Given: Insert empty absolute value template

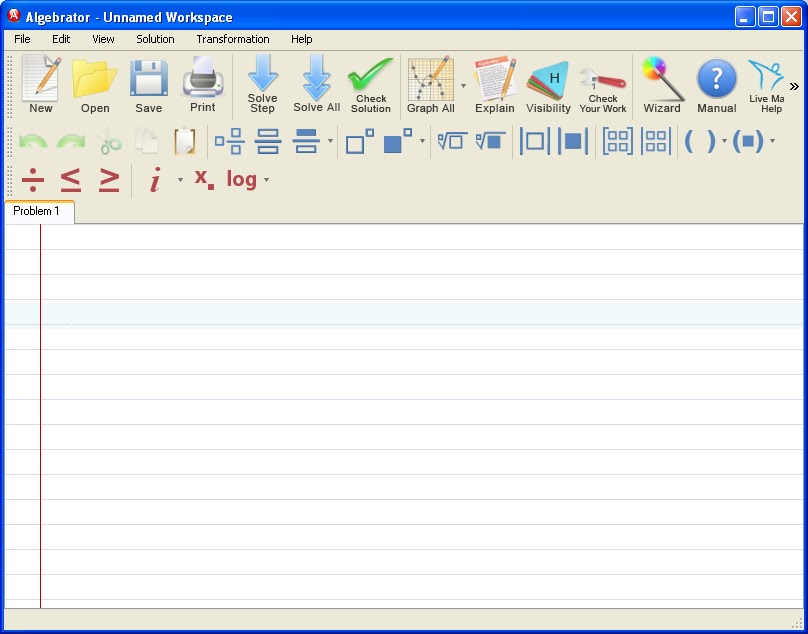Looking at the screenshot, I should tap(534, 141).
